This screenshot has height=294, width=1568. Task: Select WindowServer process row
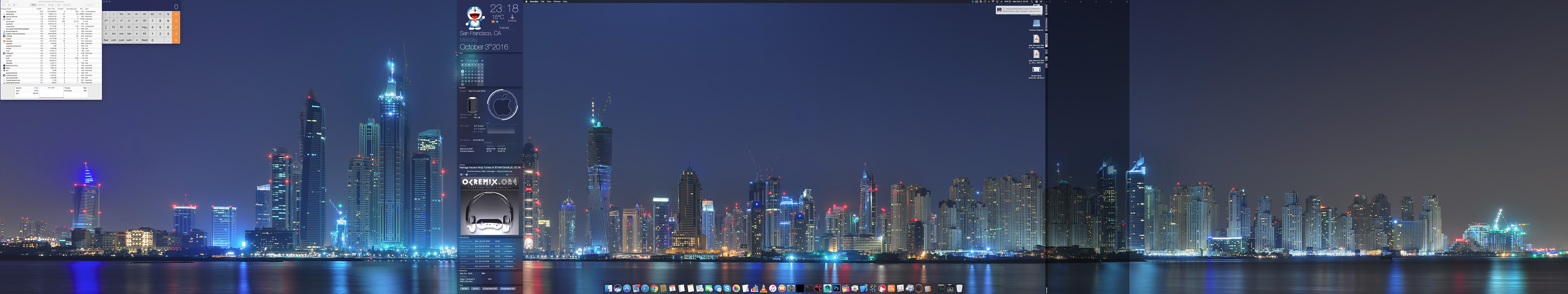(x=51, y=11)
